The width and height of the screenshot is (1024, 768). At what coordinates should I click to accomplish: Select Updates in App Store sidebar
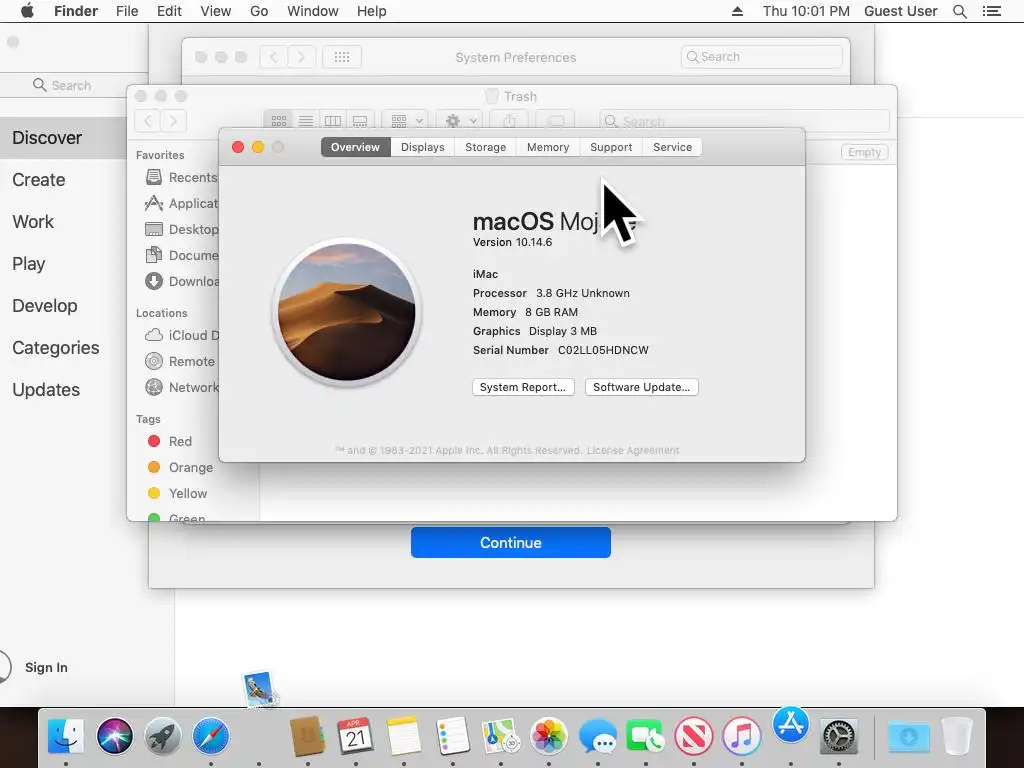point(46,390)
